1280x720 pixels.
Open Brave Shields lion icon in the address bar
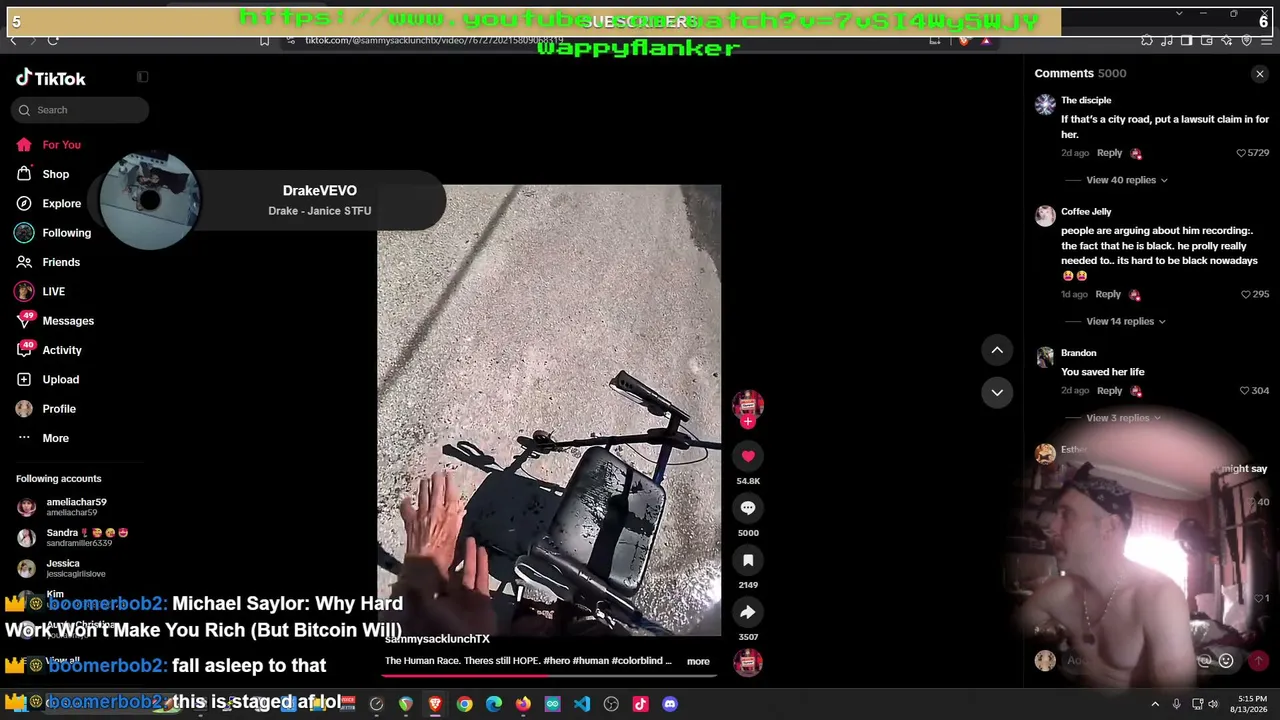[x=963, y=40]
